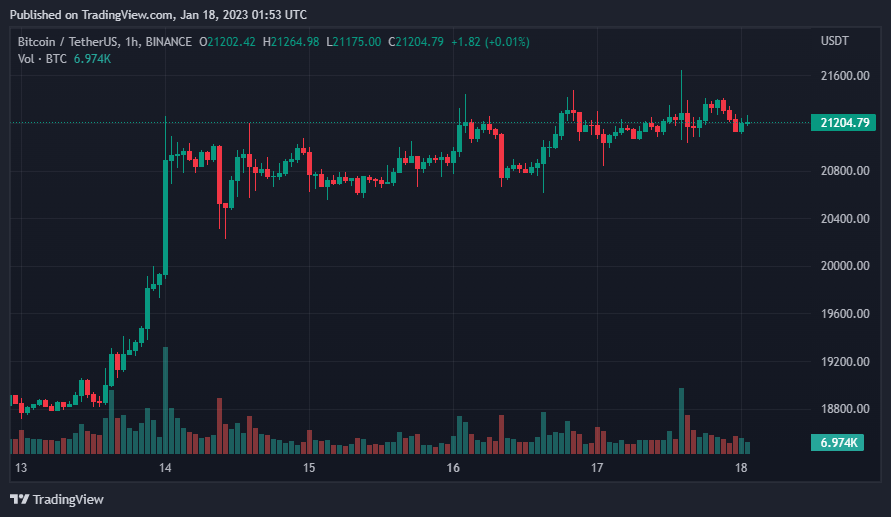Click the tallest volume bar at 14
This screenshot has width=891, height=517.
pos(165,401)
